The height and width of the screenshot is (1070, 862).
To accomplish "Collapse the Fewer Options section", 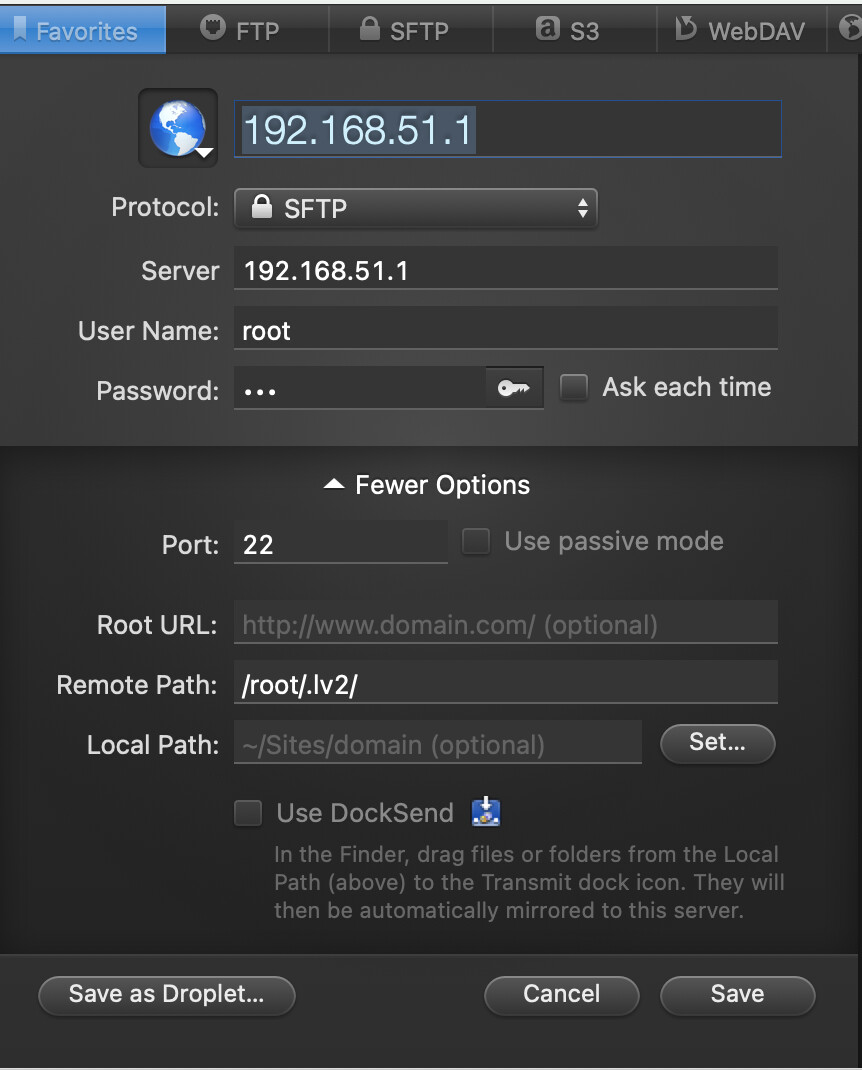I will (x=427, y=486).
